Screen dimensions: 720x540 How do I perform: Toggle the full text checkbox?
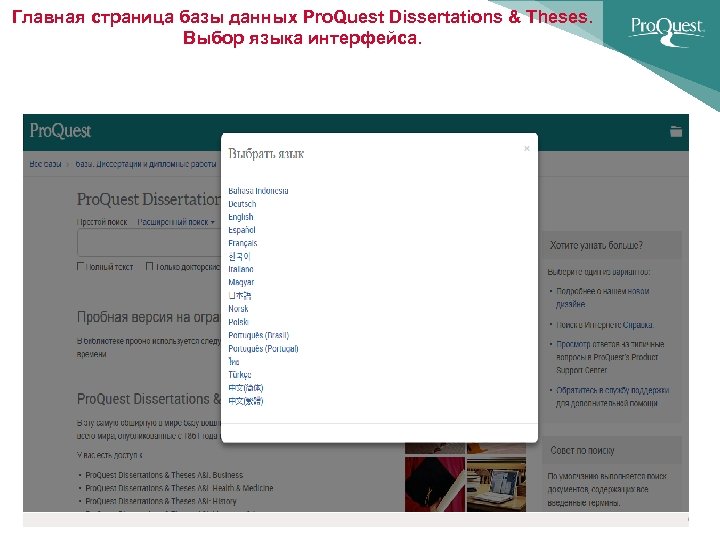(81, 266)
